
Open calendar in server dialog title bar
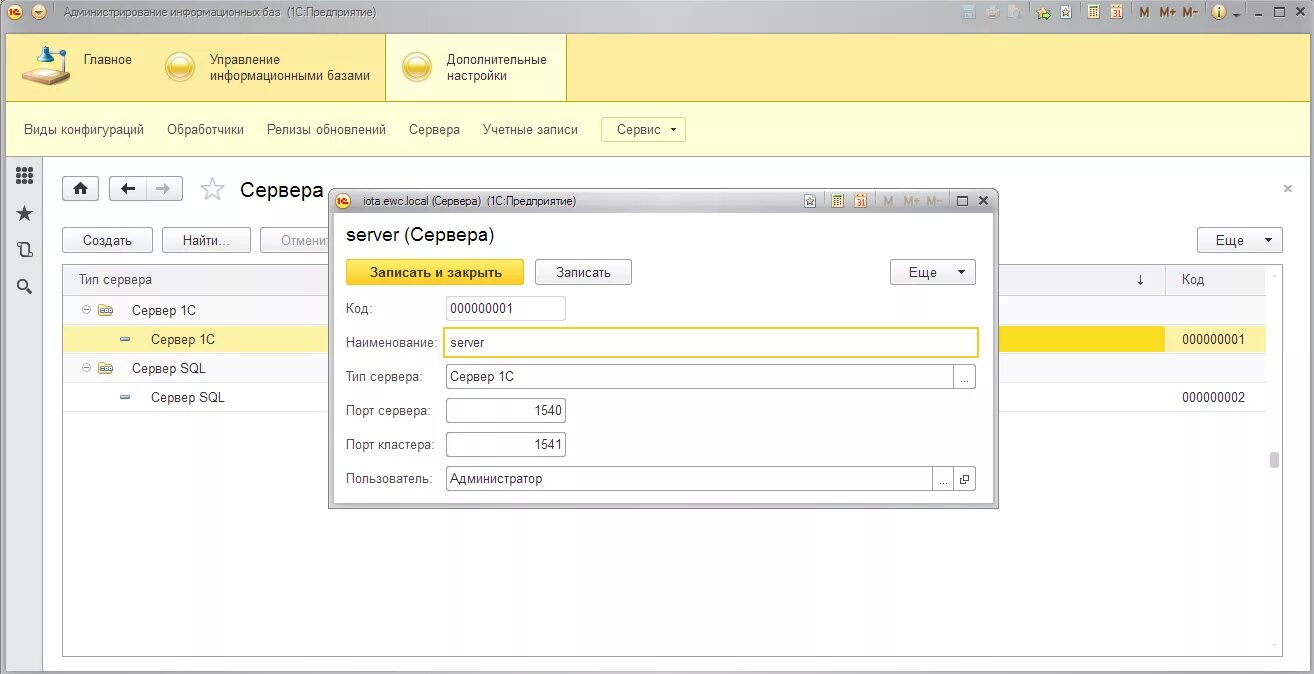coord(860,201)
